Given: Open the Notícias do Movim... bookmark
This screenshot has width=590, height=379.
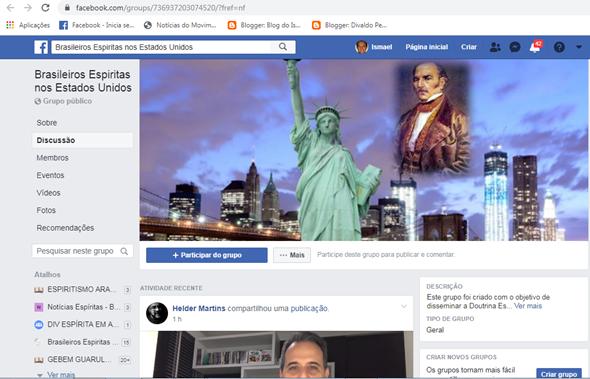Looking at the screenshot, I should tap(180, 25).
